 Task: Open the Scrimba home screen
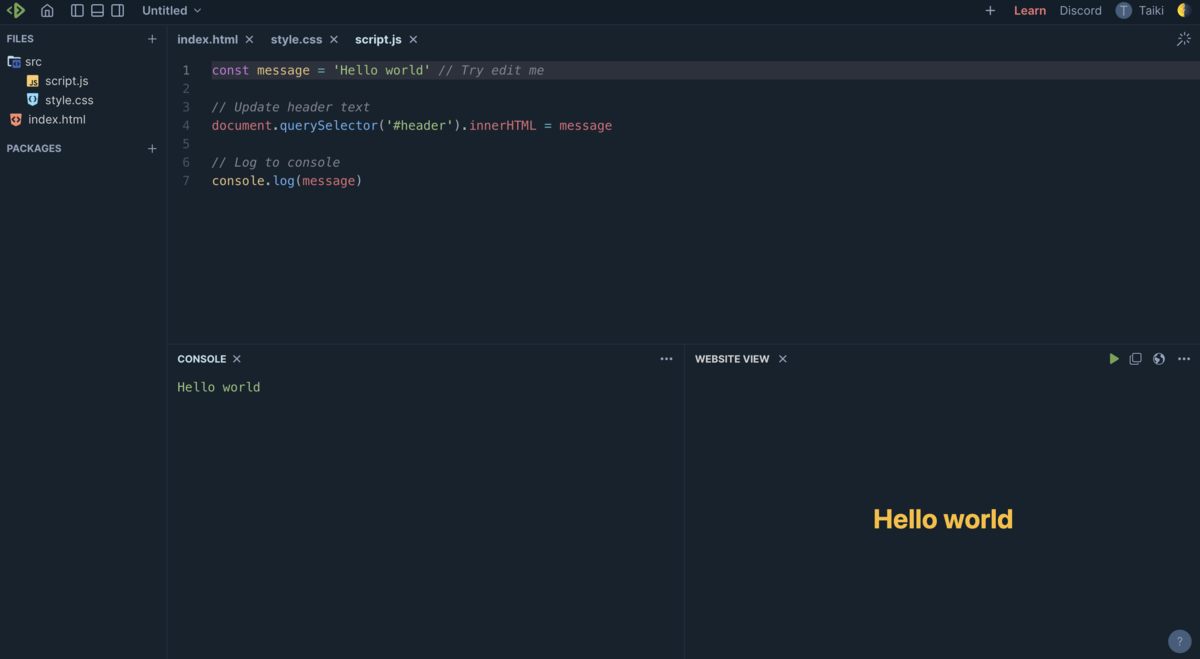47,10
